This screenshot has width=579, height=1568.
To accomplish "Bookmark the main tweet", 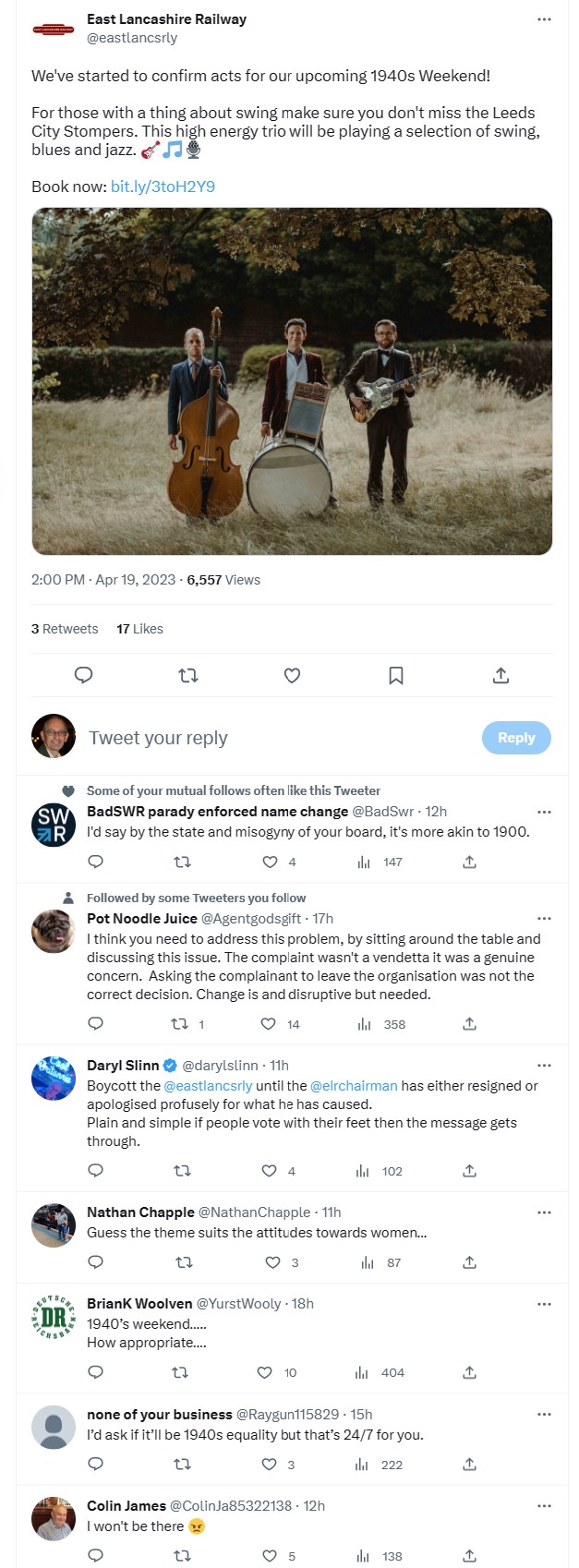I will pos(396,676).
